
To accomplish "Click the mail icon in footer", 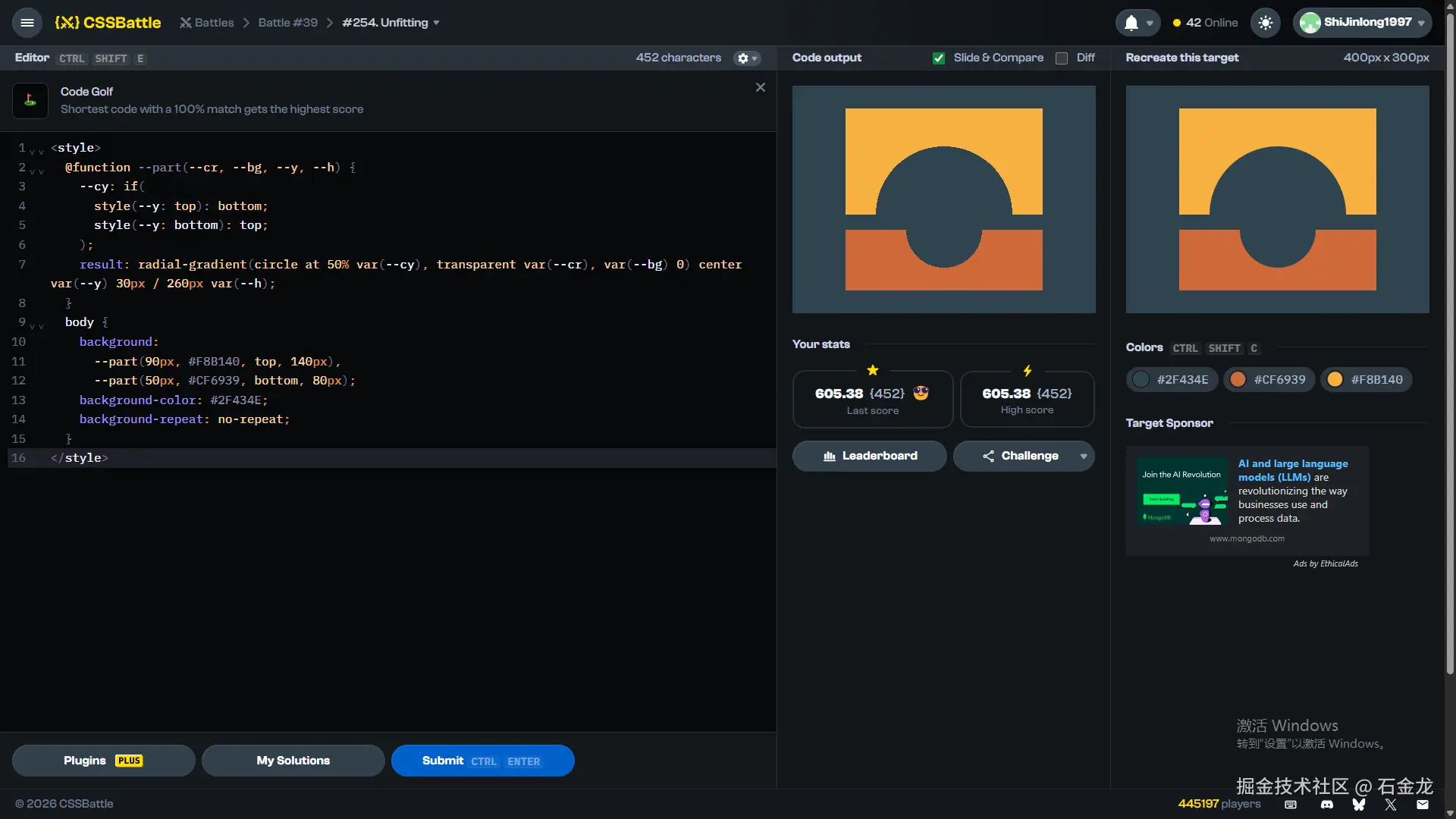I will click(1423, 805).
